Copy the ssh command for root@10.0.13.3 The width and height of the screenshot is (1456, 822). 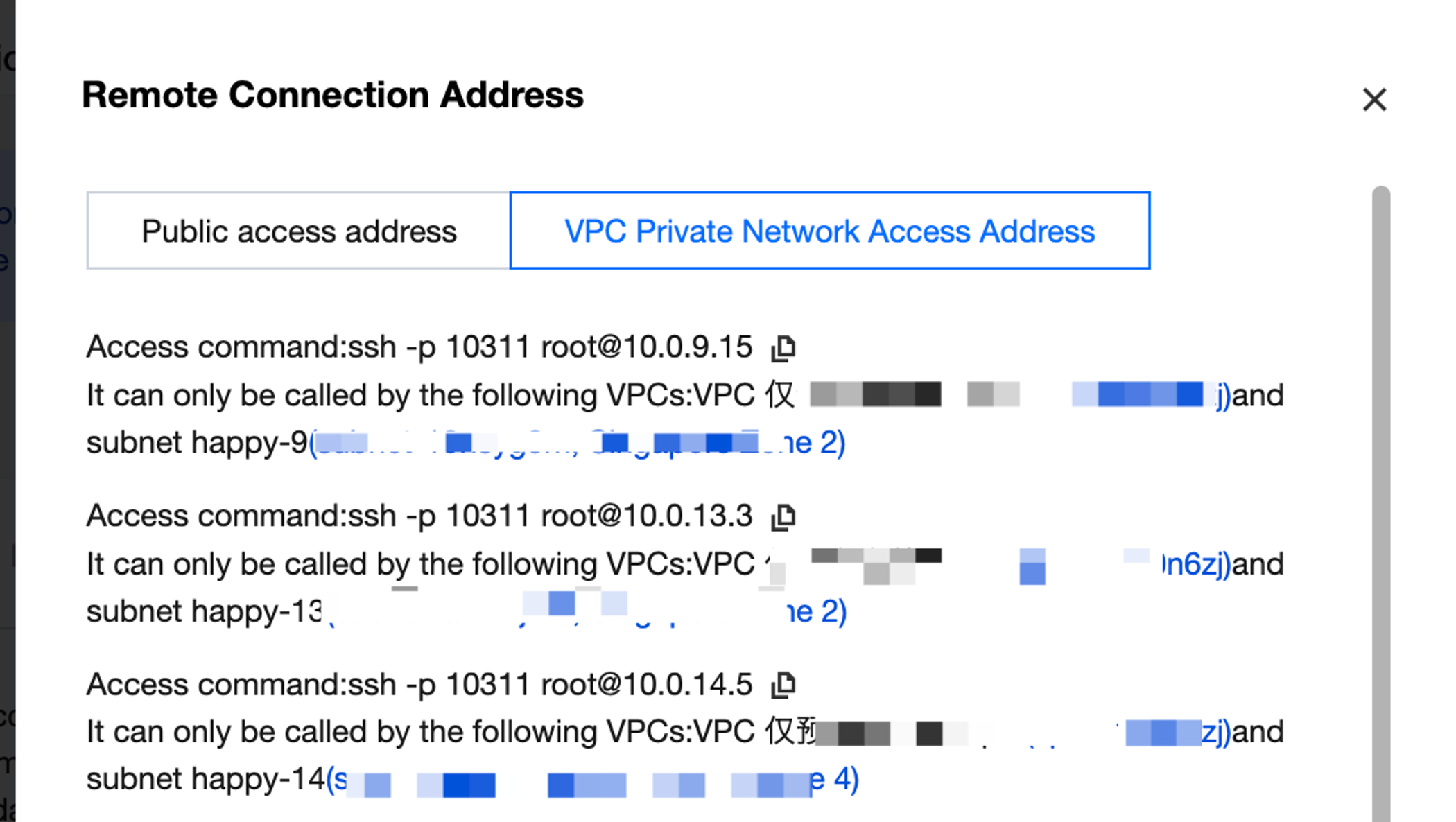(783, 517)
